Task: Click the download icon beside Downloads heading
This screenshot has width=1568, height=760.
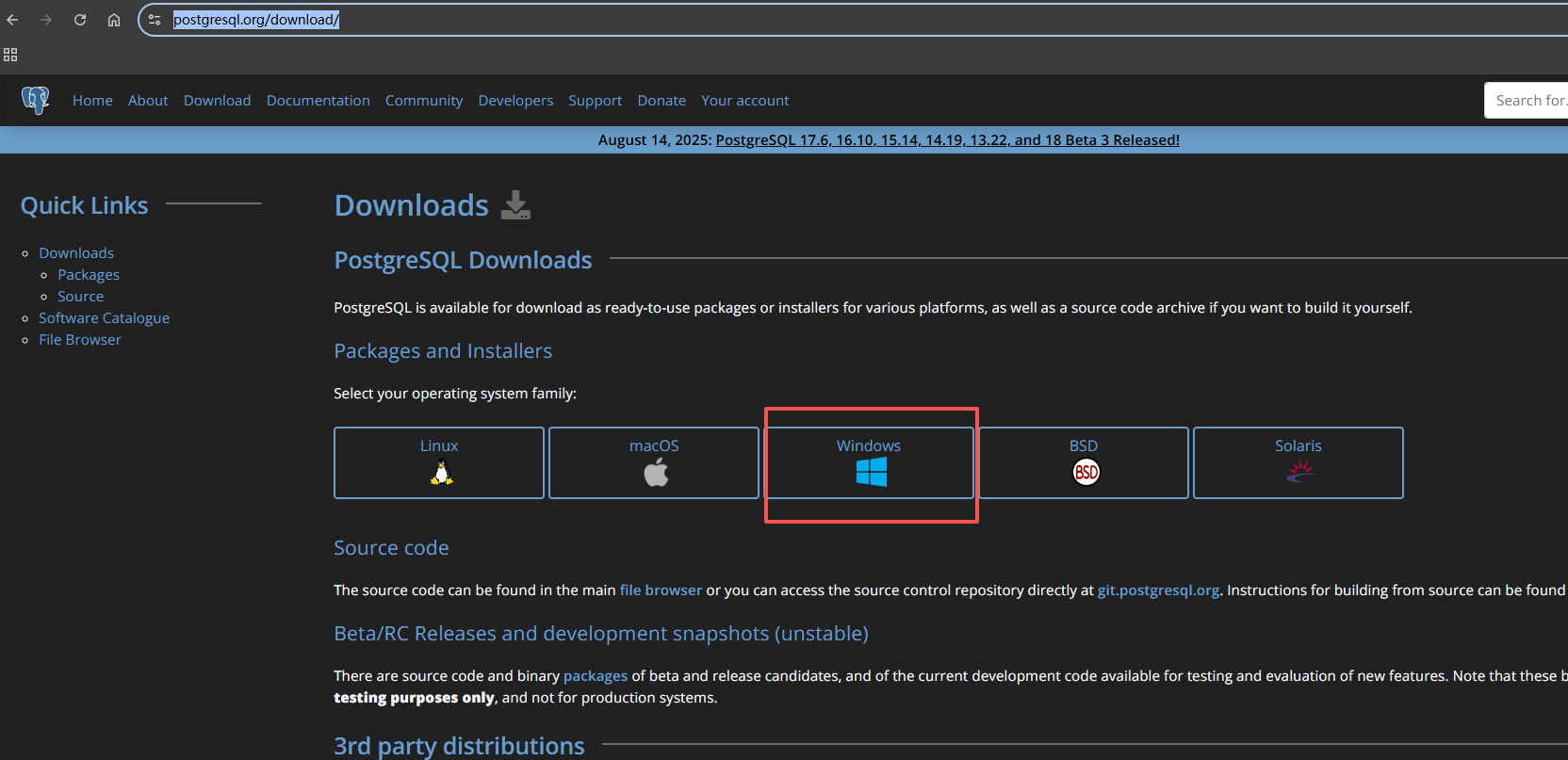Action: 515,205
